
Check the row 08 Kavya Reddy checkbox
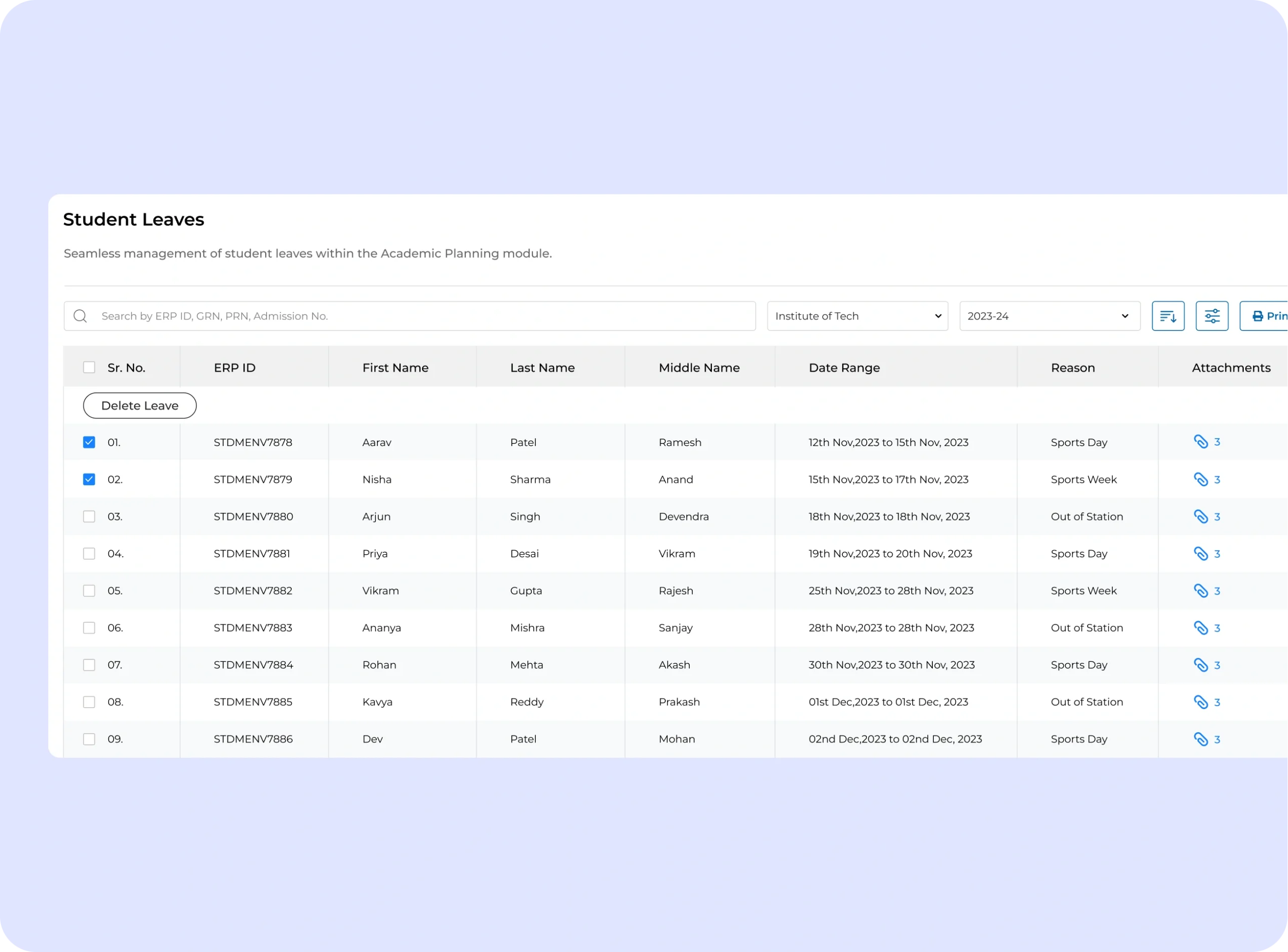(x=89, y=702)
